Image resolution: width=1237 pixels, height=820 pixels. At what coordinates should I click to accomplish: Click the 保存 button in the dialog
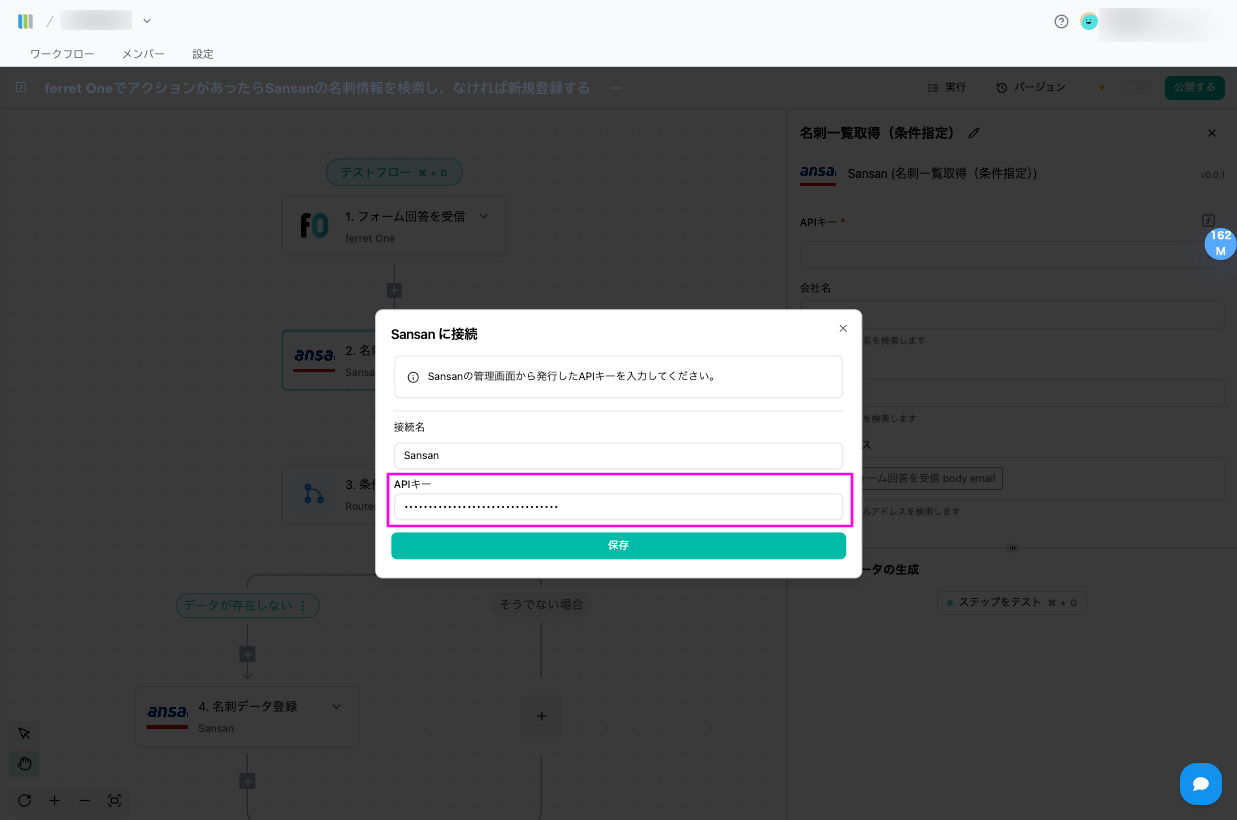(618, 546)
